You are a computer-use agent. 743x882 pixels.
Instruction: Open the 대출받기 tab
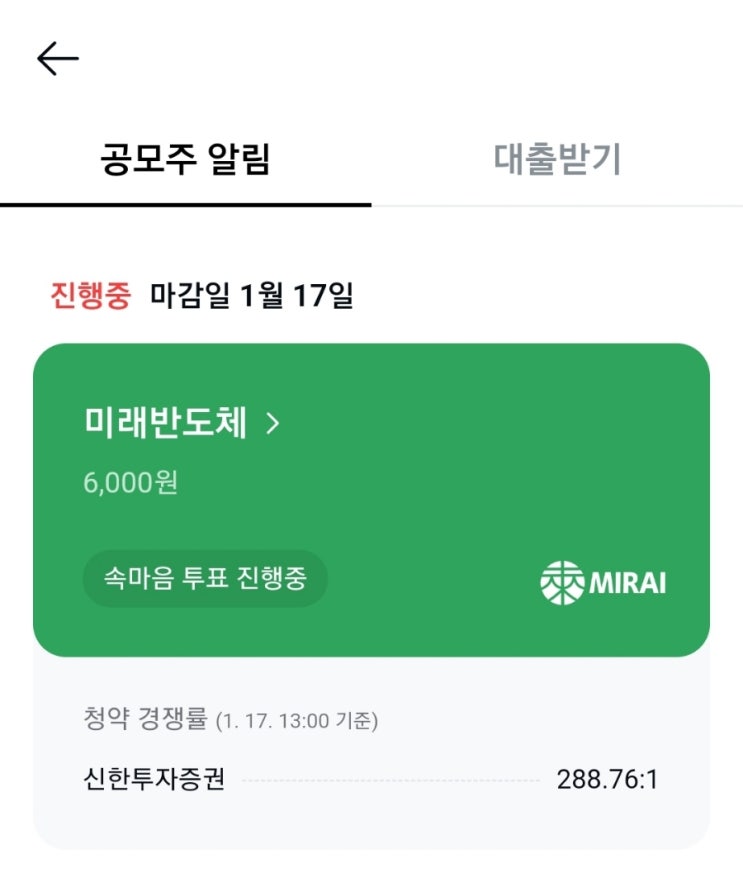(x=557, y=160)
